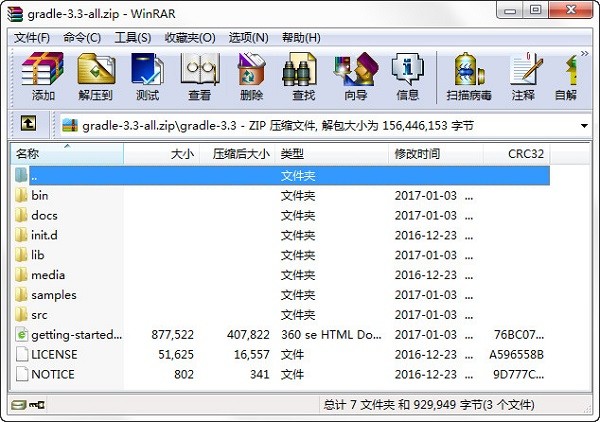This screenshot has width=600, height=422.
Task: Click the 扫描病毒 (Scan virus) icon
Action: 469,77
